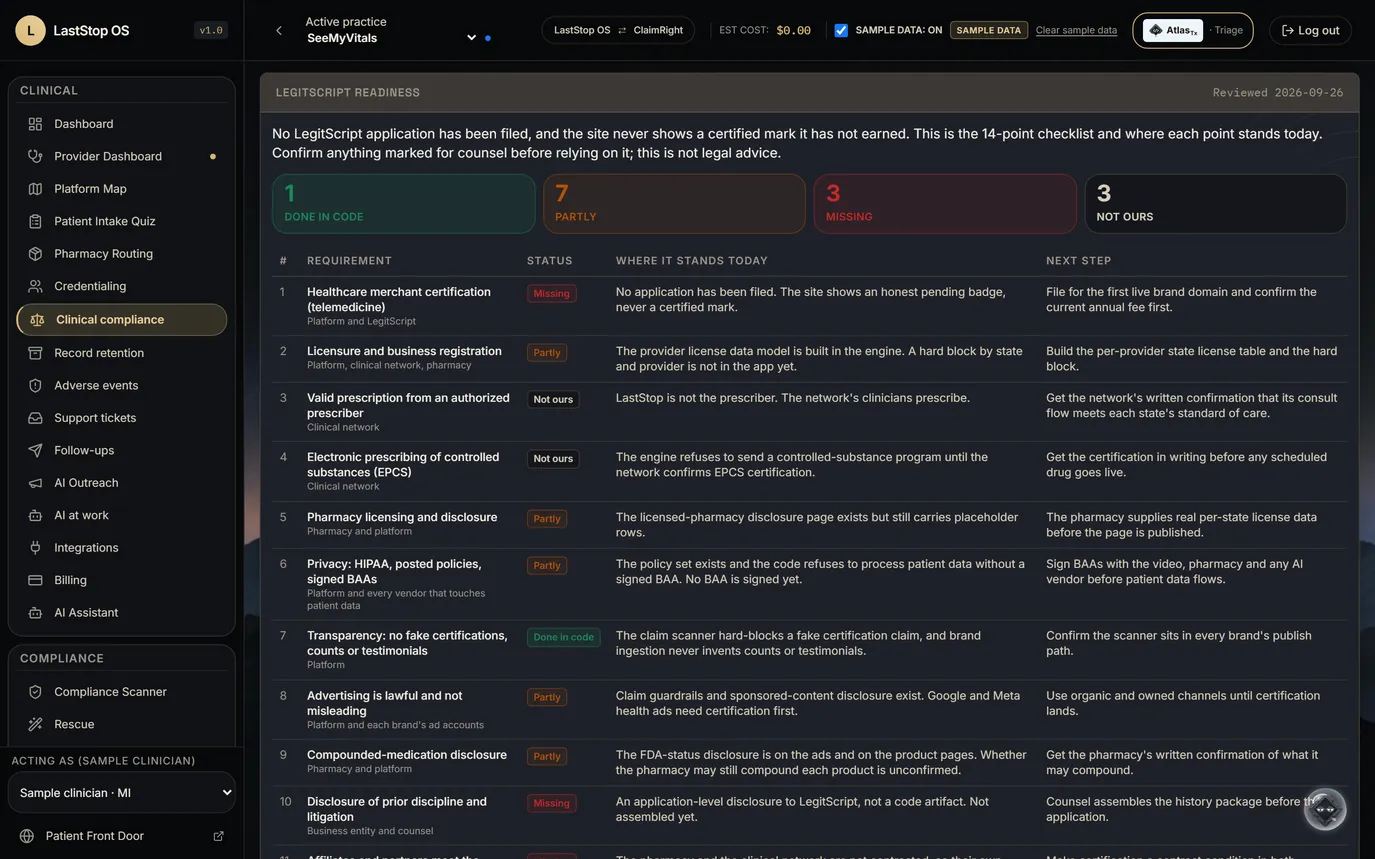Open Dashboard icon in sidebar
Screen dimensions: 1375x859
(x=35, y=124)
